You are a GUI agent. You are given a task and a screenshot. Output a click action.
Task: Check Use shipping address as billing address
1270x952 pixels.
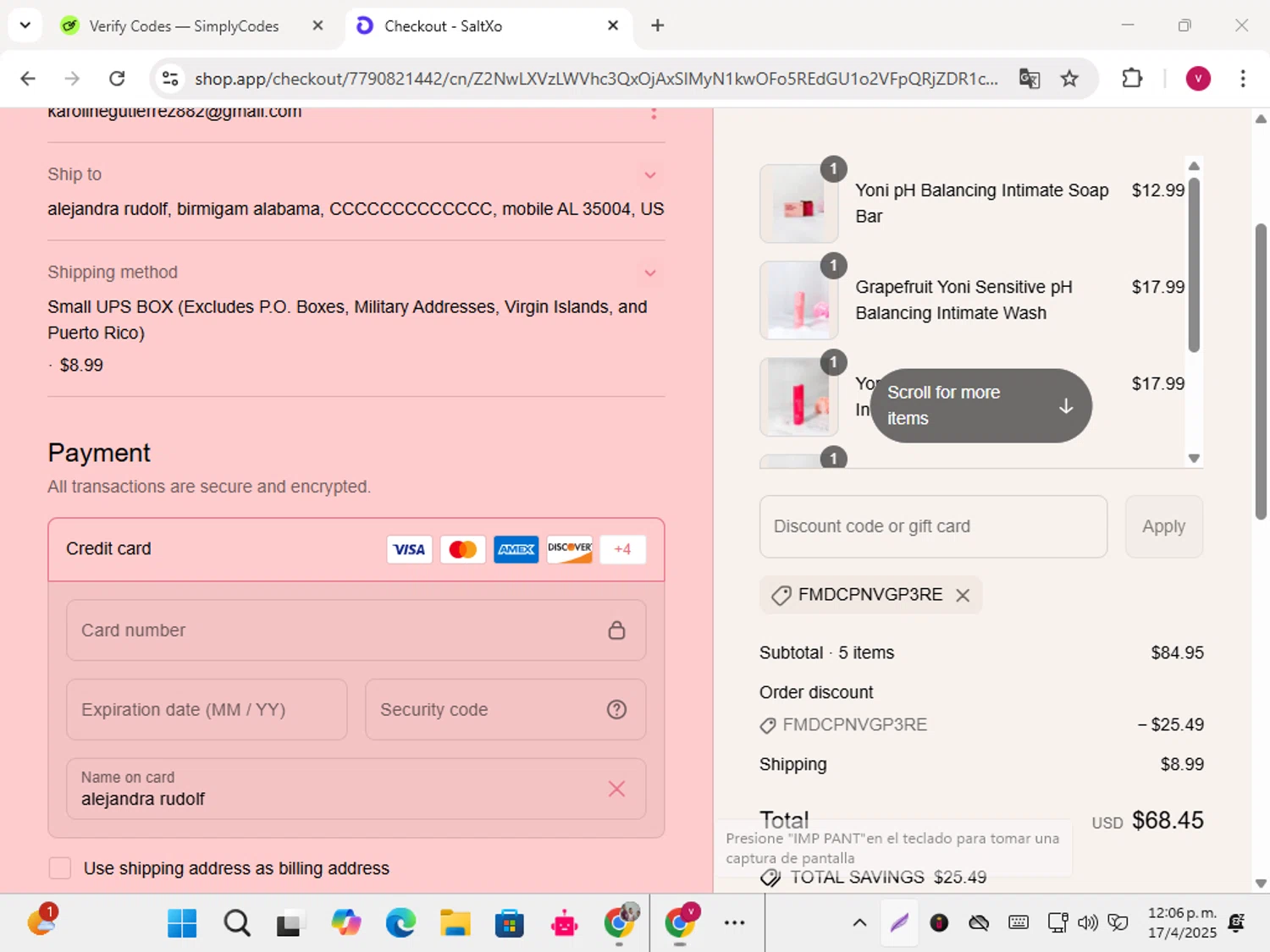pyautogui.click(x=59, y=868)
